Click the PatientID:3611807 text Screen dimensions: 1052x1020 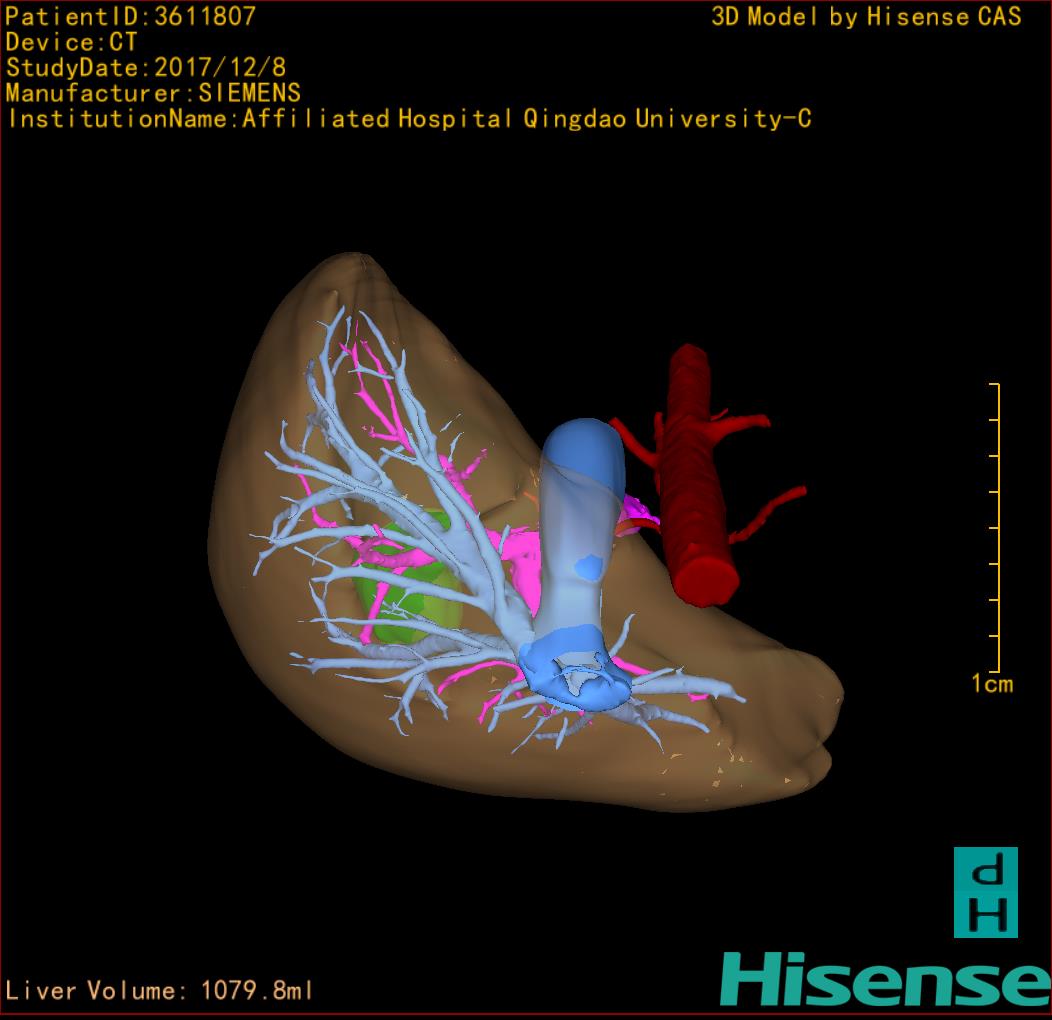131,16
